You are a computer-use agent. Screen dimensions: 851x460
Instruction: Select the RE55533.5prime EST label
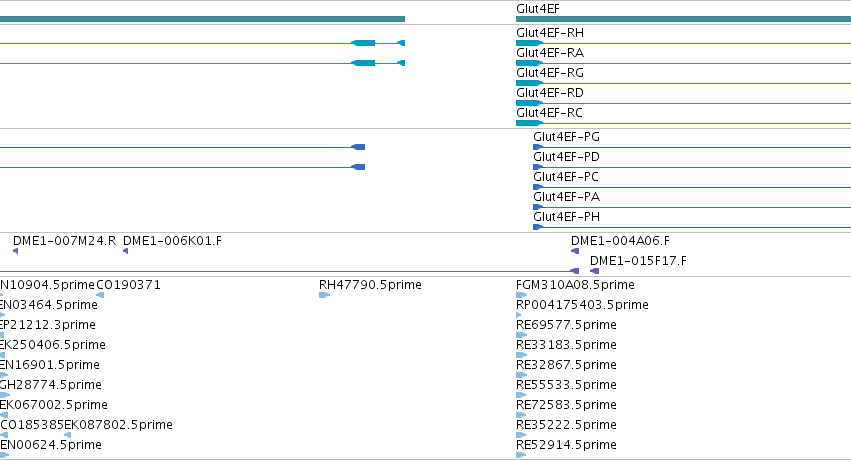pos(567,385)
